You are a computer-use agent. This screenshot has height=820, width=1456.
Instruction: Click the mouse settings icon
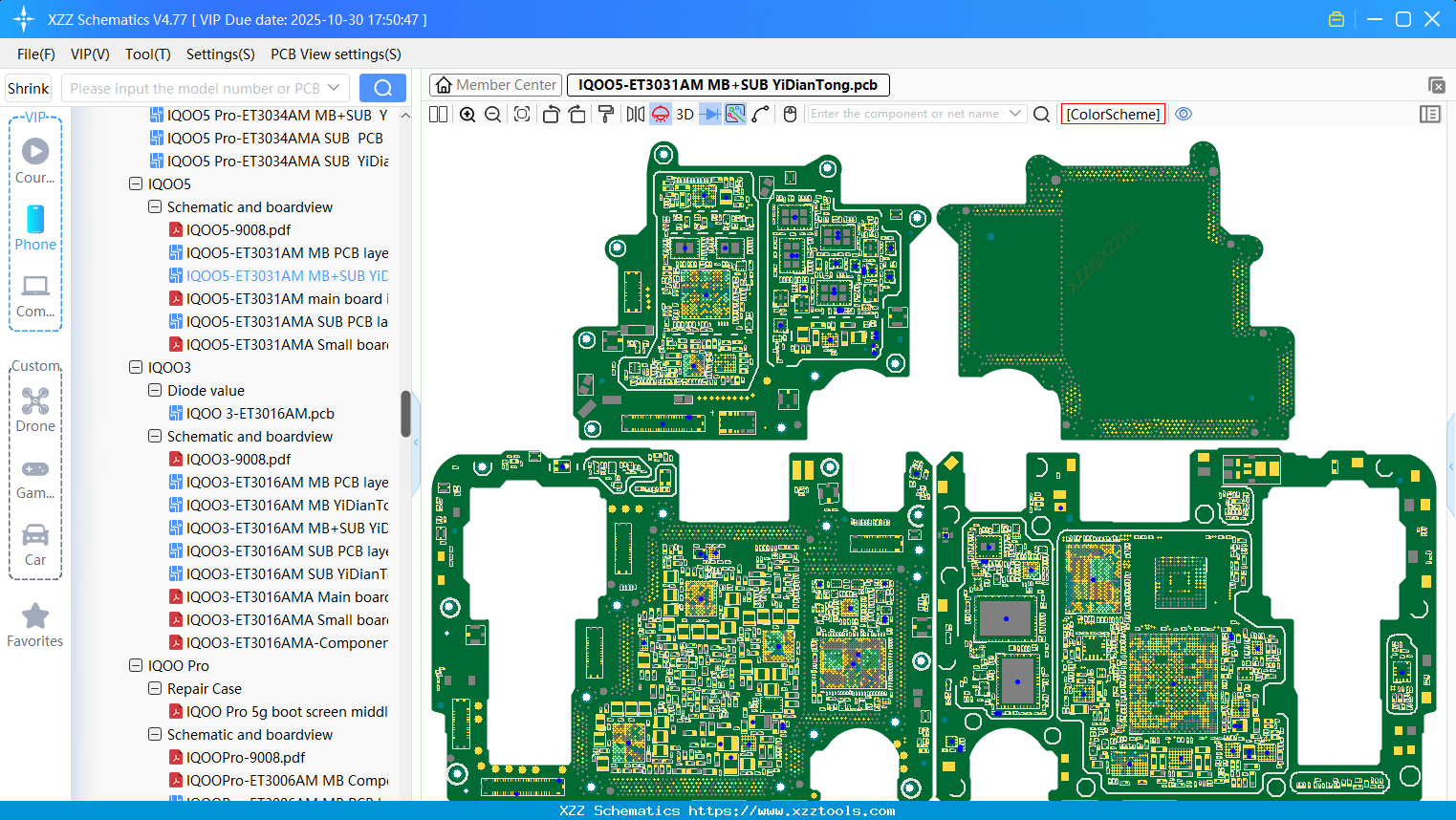pyautogui.click(x=790, y=115)
